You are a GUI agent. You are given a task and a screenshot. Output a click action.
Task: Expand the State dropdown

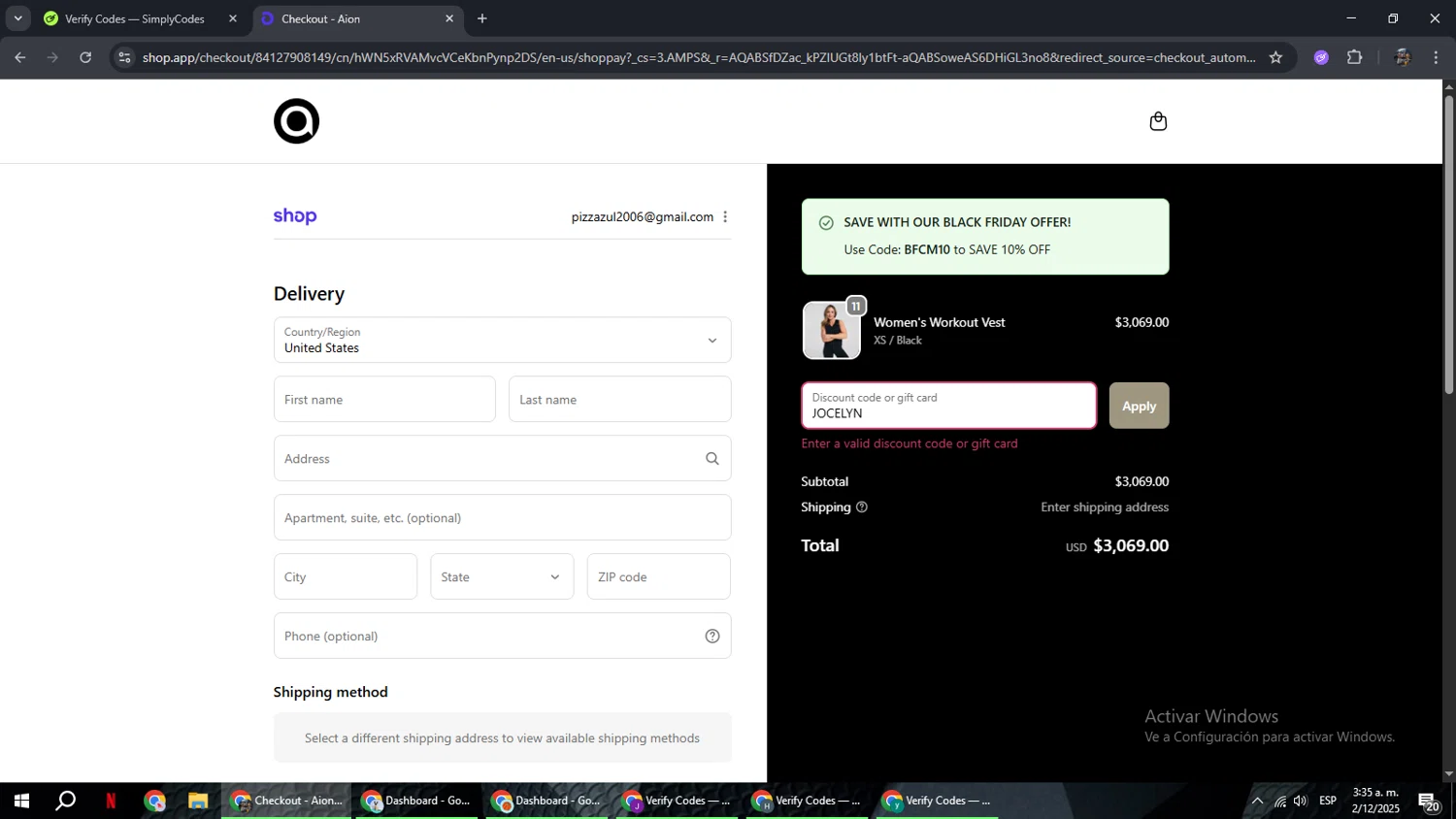502,576
